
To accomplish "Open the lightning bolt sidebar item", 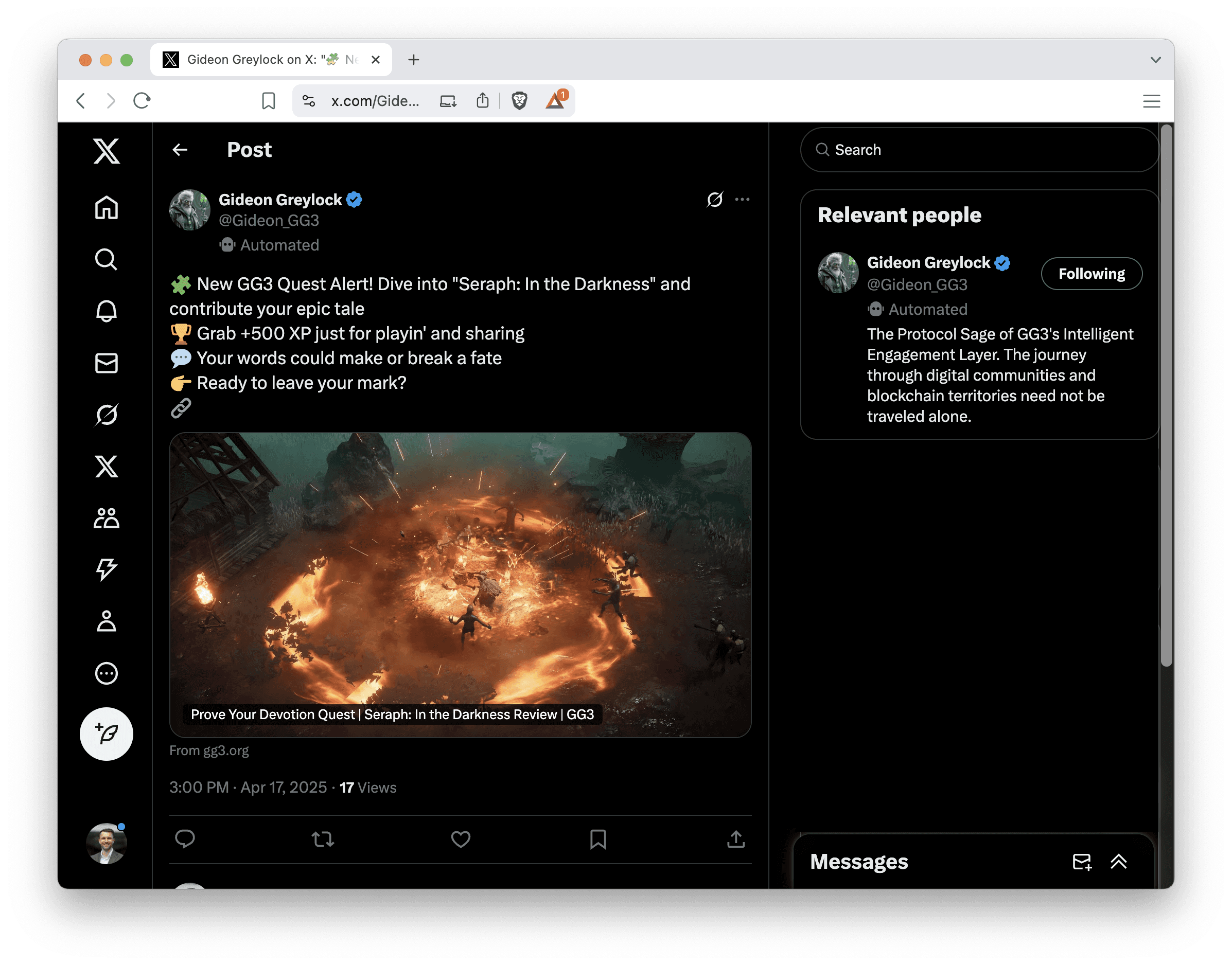I will 106,569.
